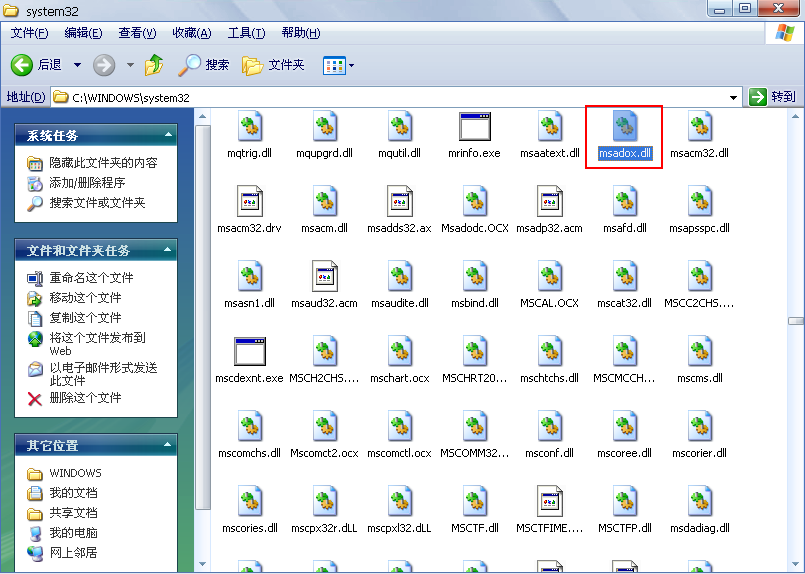
Task: Click the task pane scroll-up arrow
Action: click(202, 117)
